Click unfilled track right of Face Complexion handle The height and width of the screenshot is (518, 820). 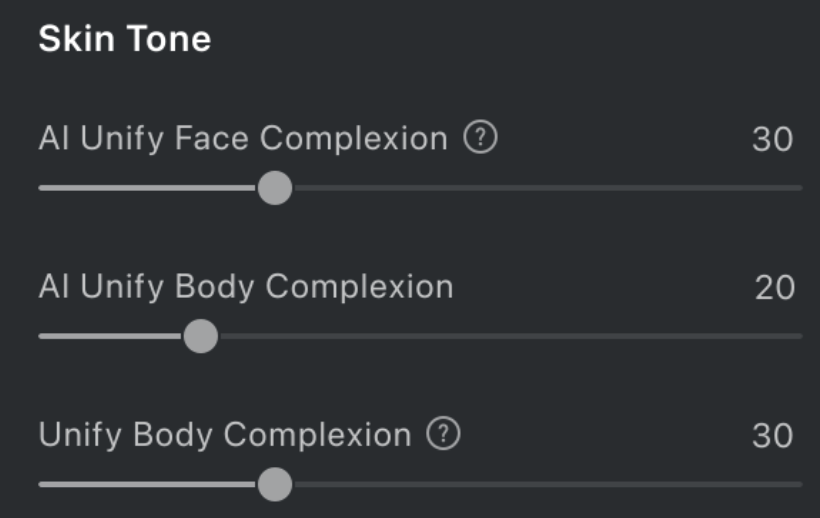540,188
